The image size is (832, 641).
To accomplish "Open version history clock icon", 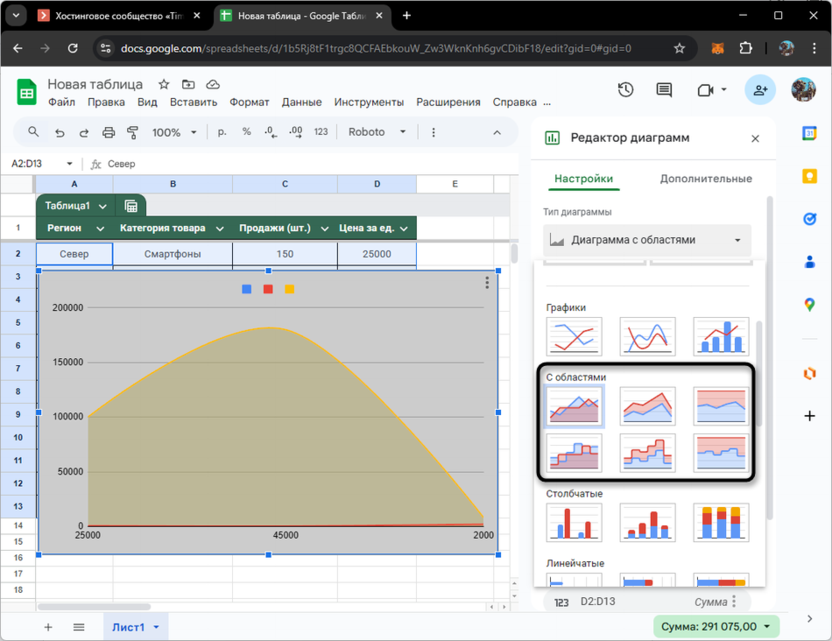I will (x=625, y=90).
